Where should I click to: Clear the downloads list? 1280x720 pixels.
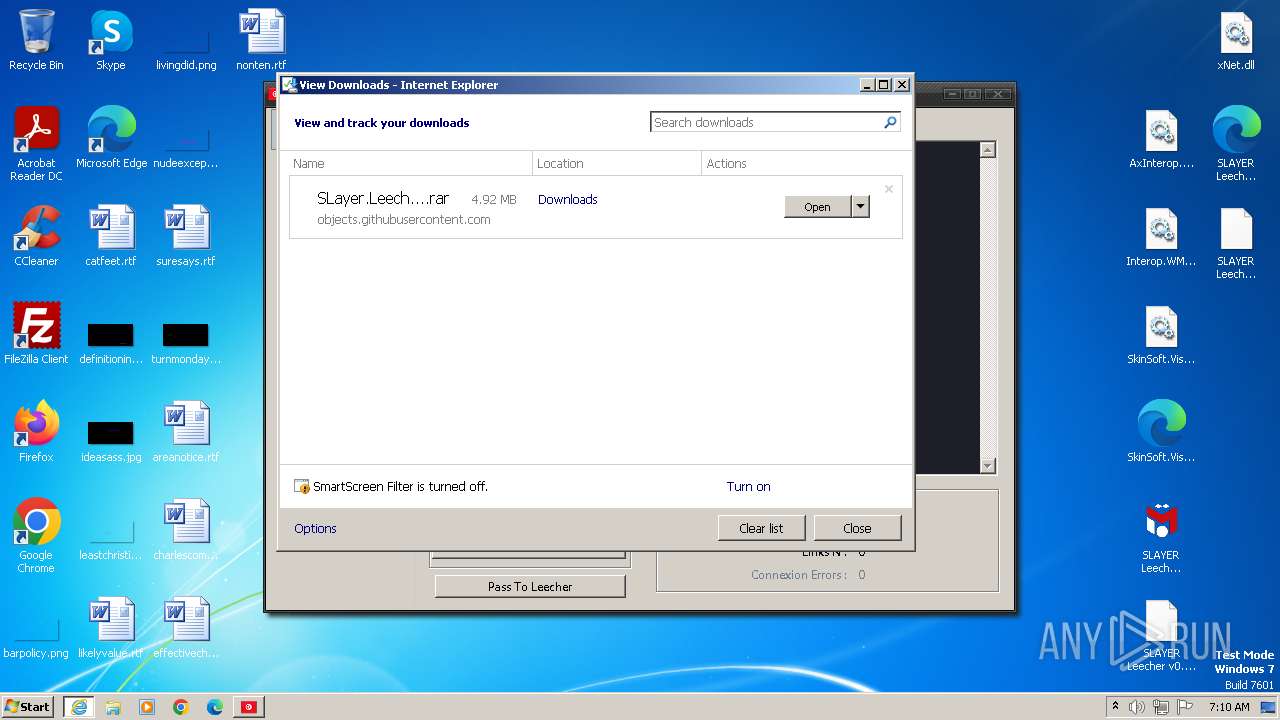click(761, 528)
